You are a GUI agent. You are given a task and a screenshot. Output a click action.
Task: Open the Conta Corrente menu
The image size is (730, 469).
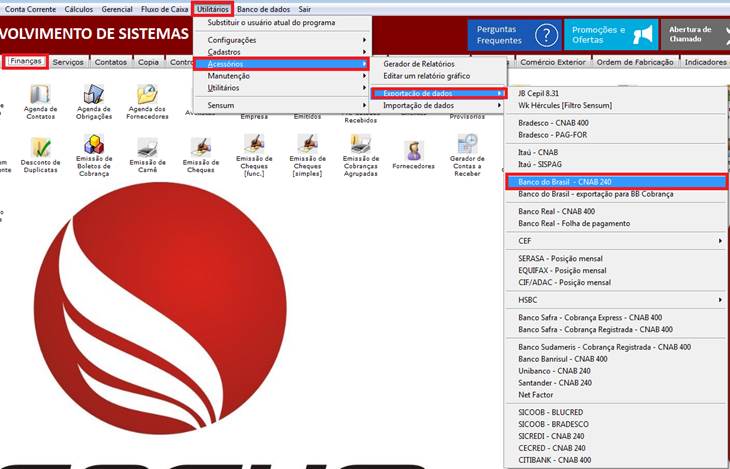(x=30, y=9)
